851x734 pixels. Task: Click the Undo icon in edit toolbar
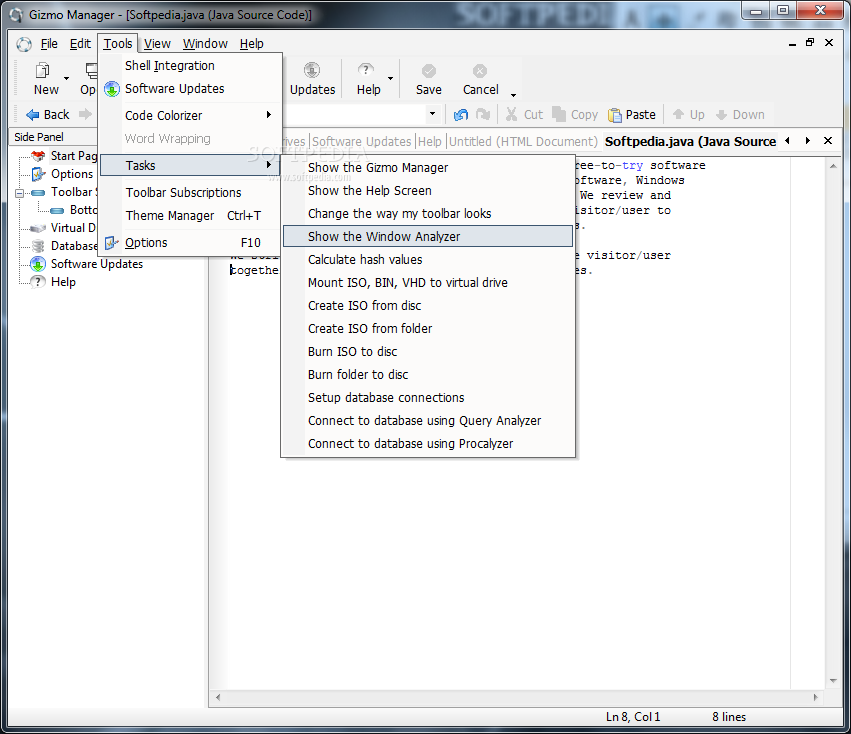point(461,115)
